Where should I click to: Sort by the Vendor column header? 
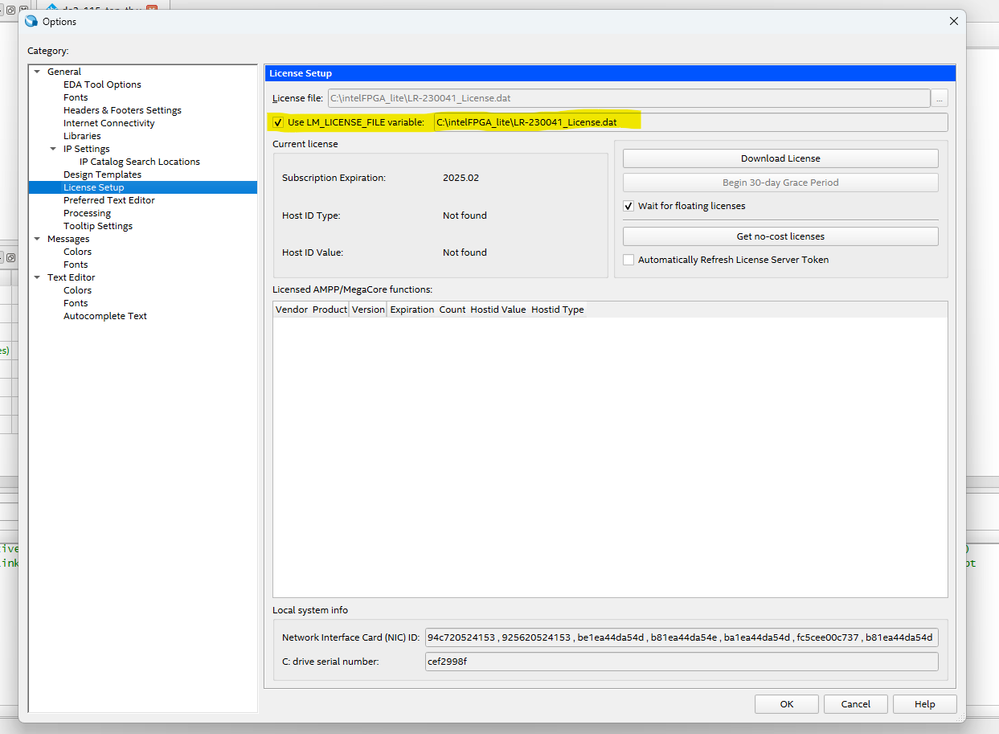point(292,310)
